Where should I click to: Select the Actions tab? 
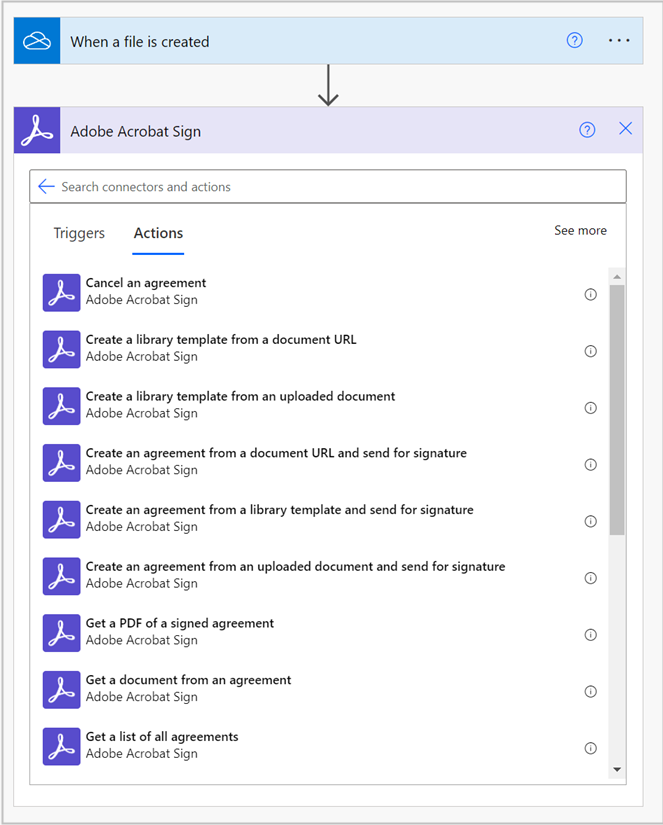pos(158,233)
